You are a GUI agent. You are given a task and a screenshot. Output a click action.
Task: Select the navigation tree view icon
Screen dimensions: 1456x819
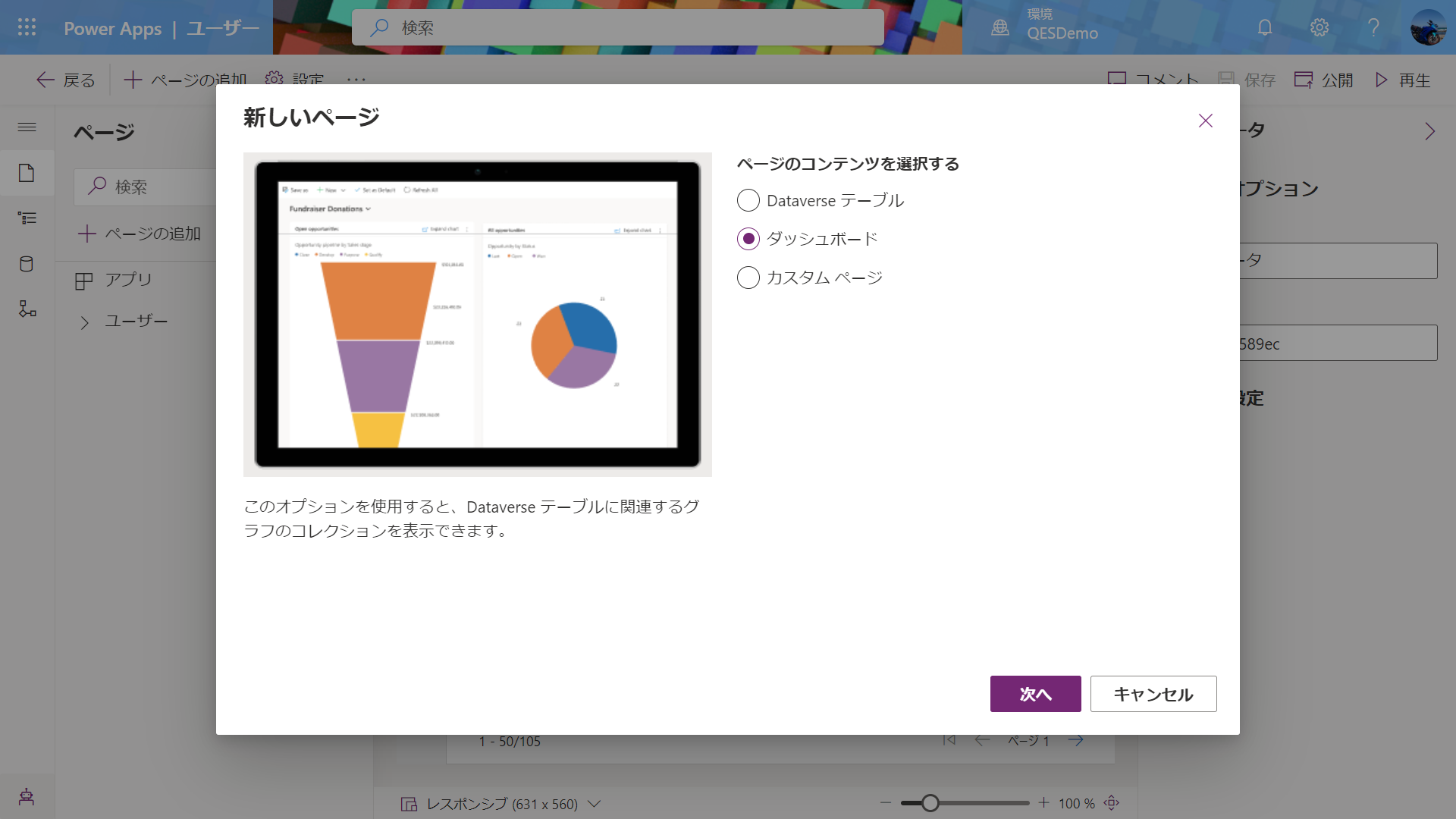point(27,218)
